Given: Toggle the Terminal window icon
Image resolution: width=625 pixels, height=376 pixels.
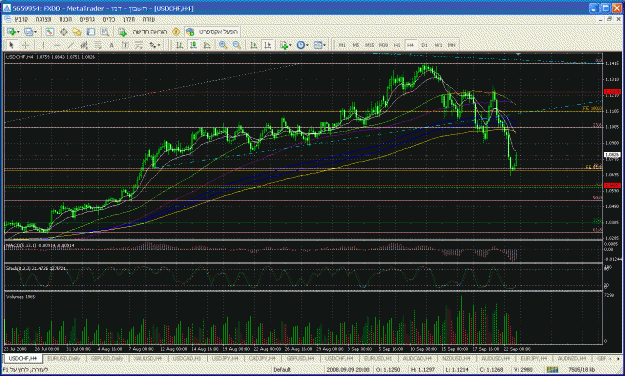Looking at the screenshot, I should point(91,32).
